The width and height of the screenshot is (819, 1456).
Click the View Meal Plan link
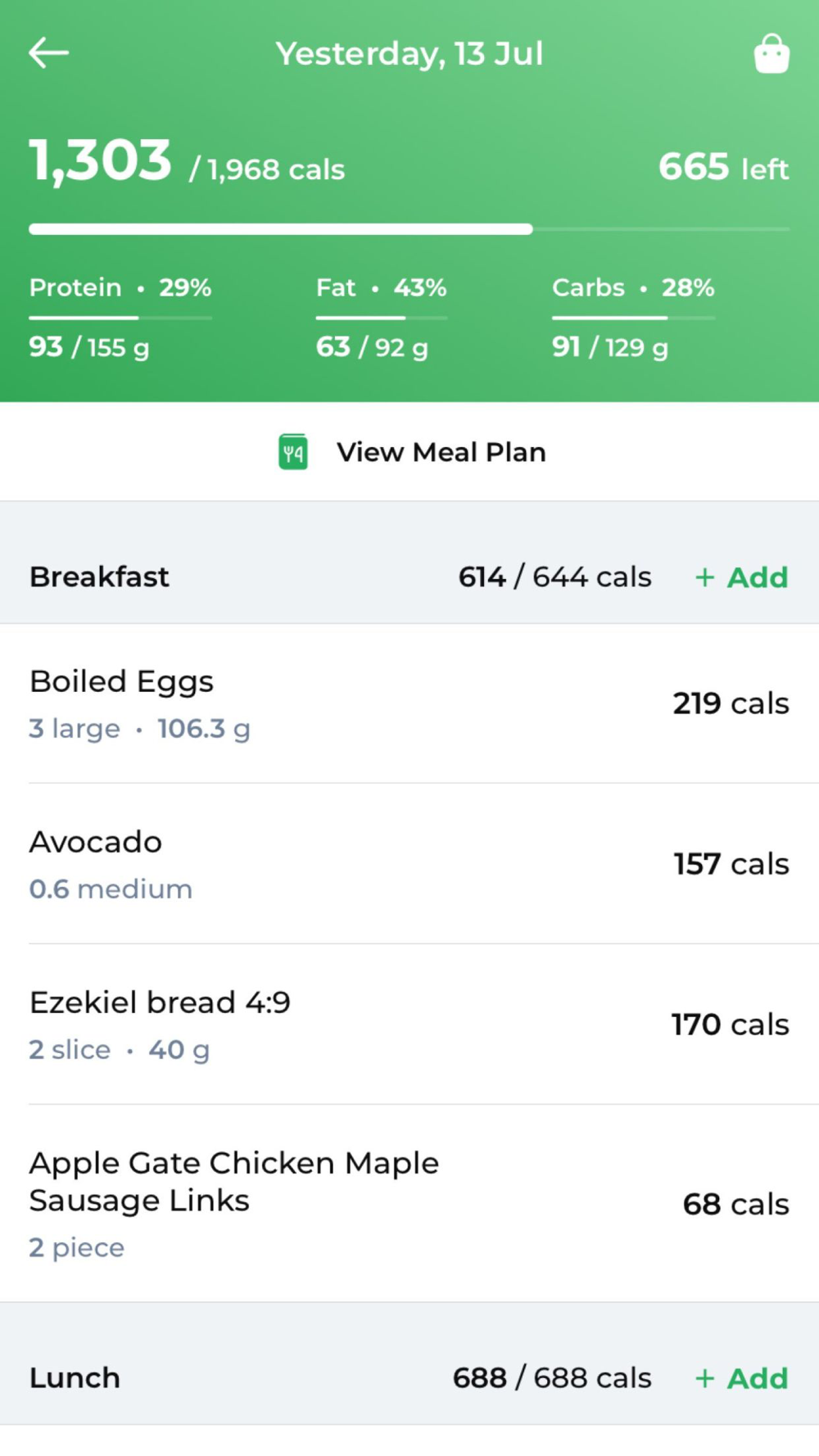(x=441, y=452)
